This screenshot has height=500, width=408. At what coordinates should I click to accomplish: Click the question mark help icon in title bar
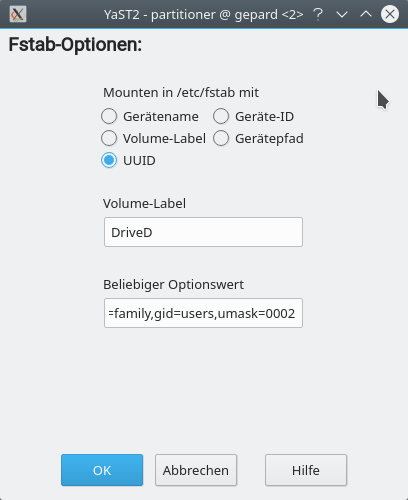click(x=318, y=14)
